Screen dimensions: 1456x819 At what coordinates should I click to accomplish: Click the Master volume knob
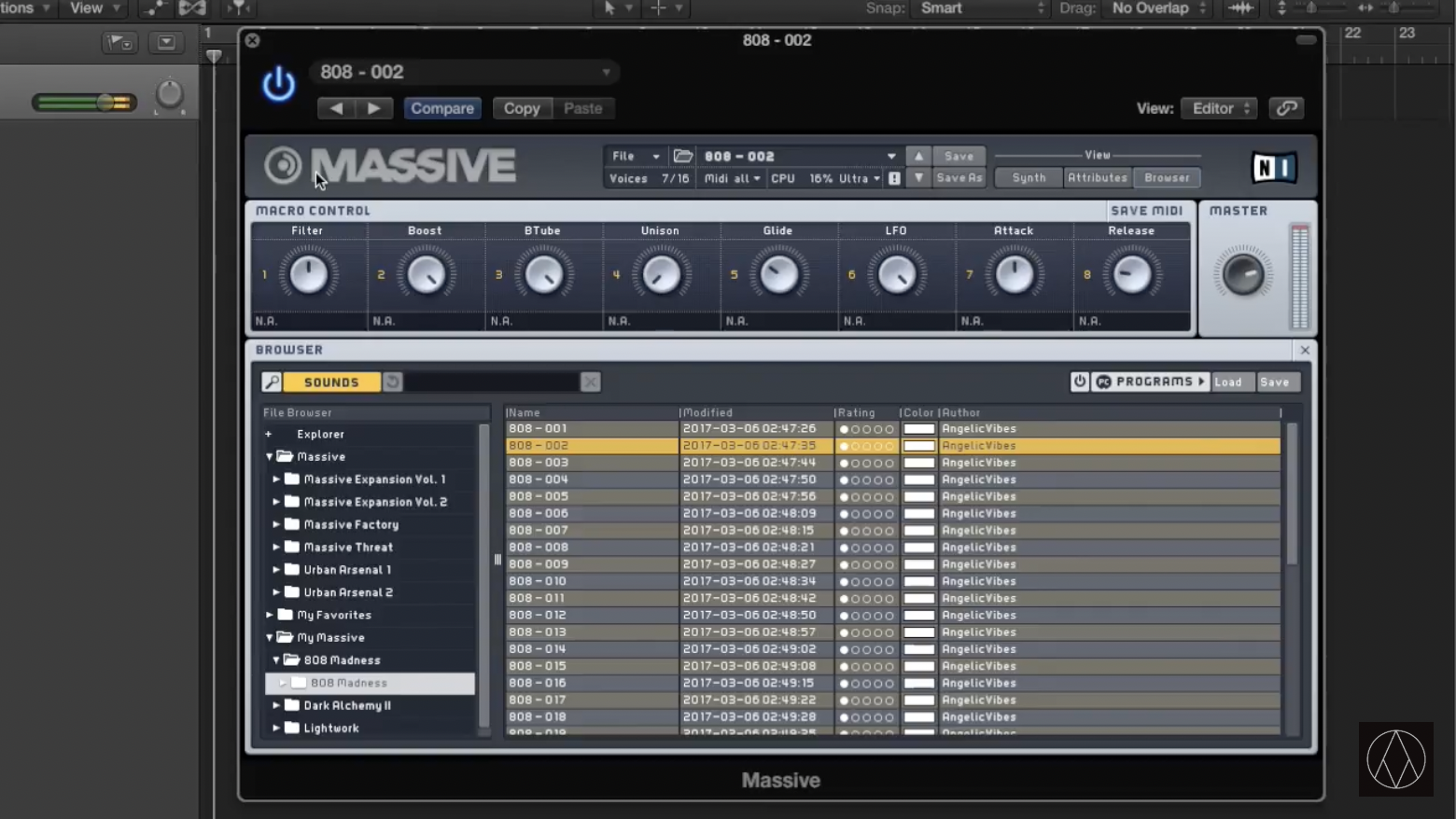1242,275
